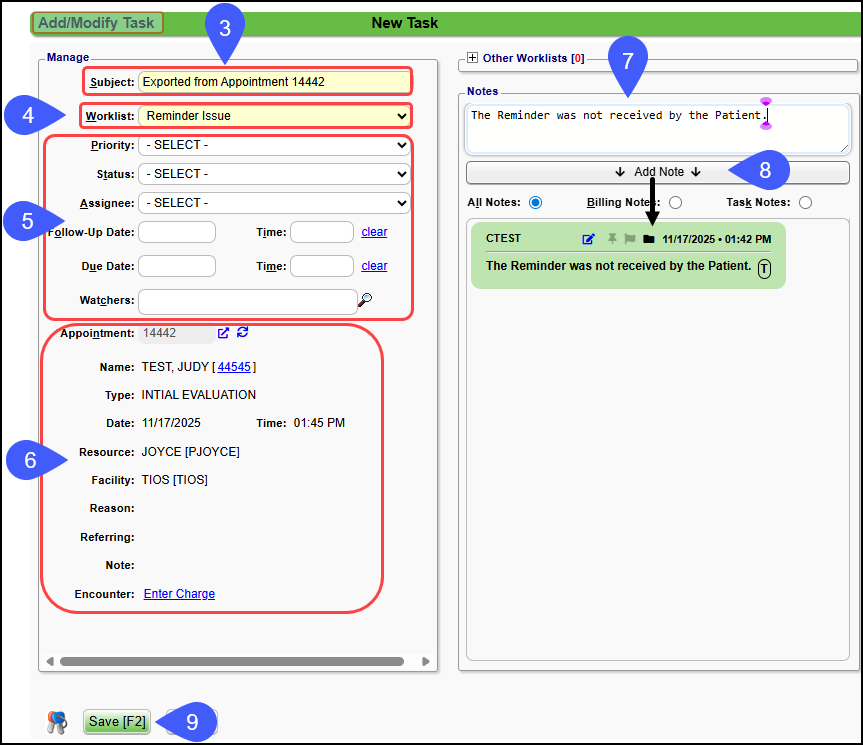Flag the CTEST note
This screenshot has width=863, height=745.
[630, 239]
